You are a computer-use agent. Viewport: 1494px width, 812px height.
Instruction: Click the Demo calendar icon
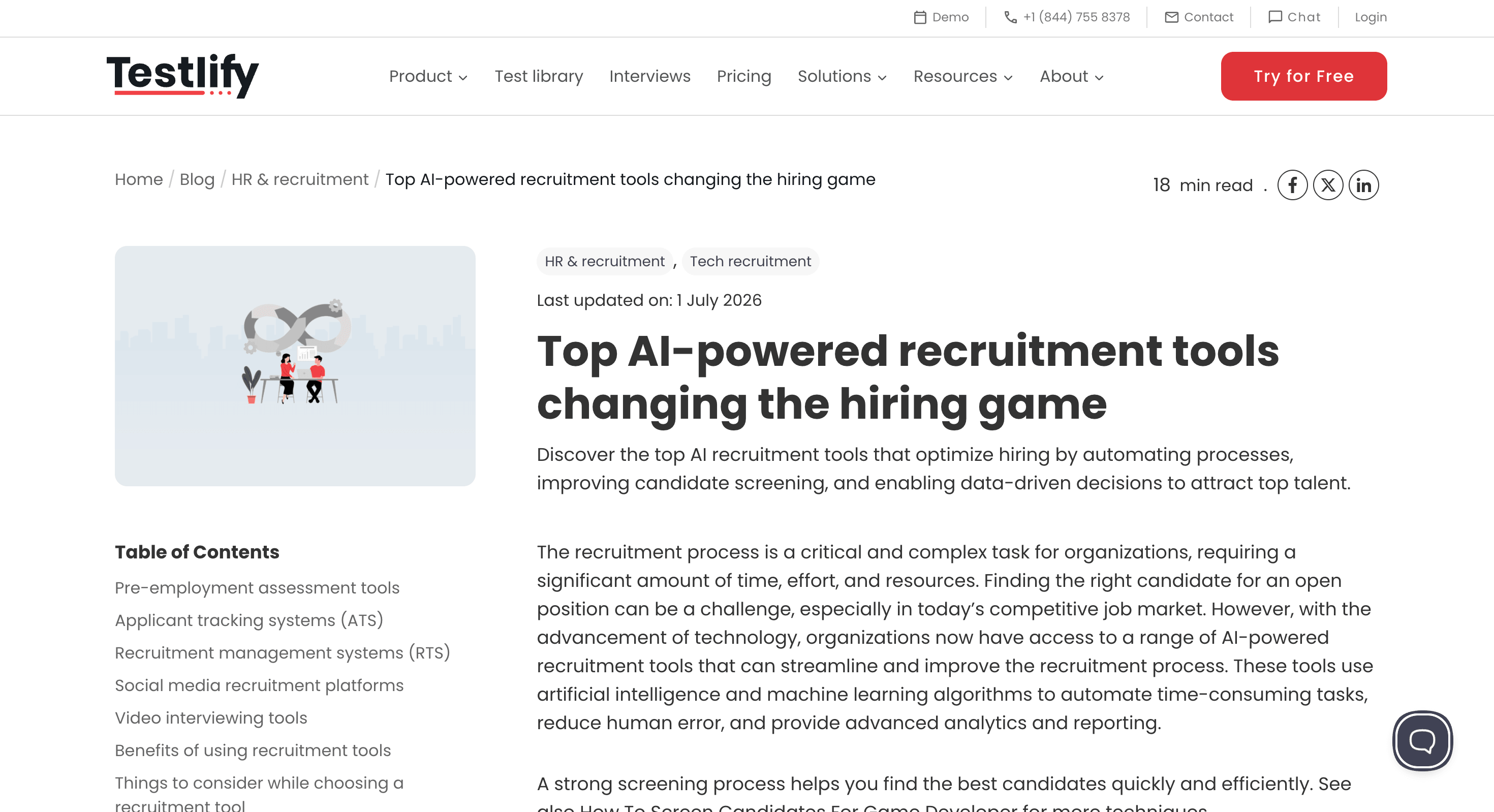tap(920, 17)
